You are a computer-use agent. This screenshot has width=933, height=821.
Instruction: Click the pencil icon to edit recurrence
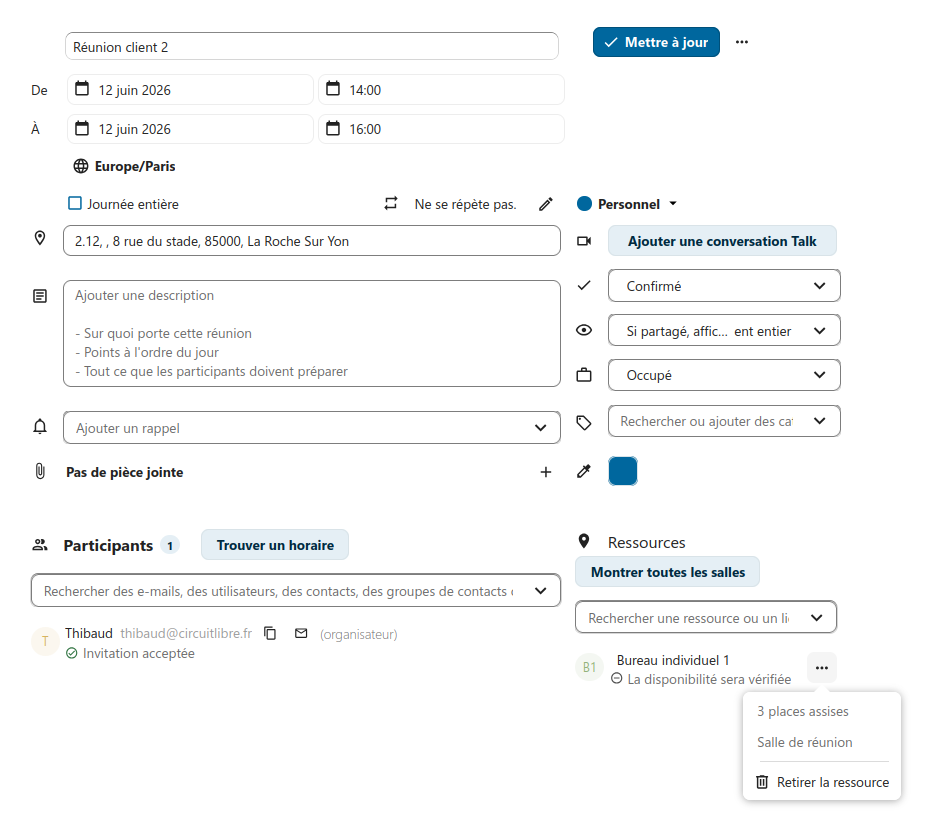546,204
